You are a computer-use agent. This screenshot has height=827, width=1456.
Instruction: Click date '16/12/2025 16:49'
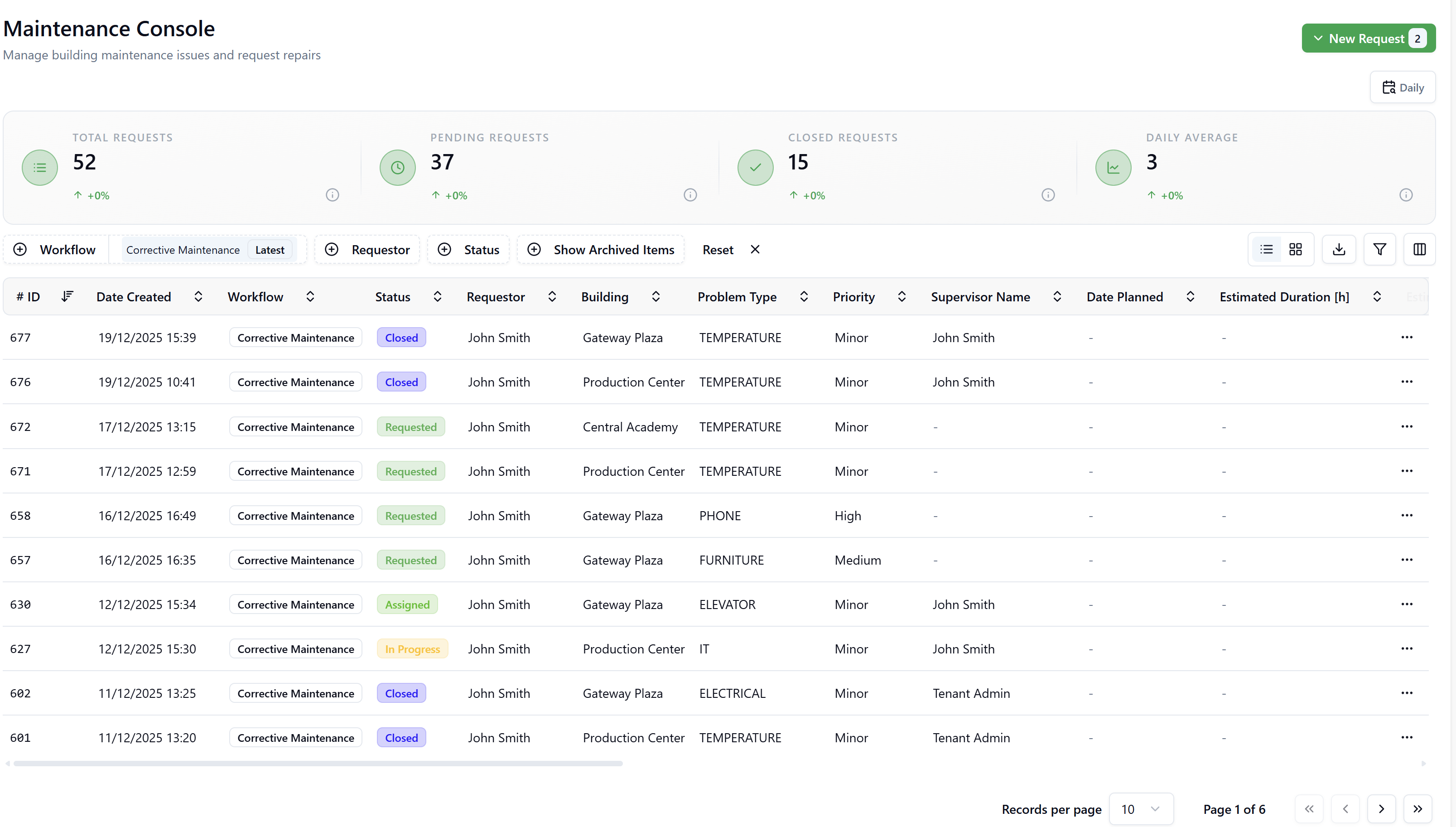pyautogui.click(x=147, y=516)
